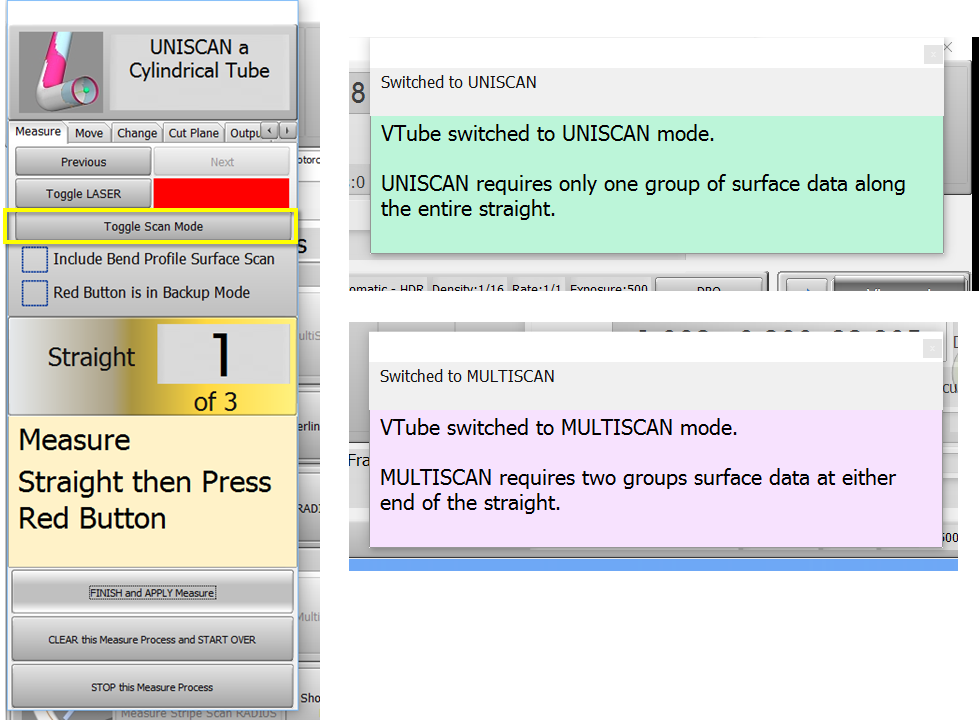Image resolution: width=979 pixels, height=720 pixels.
Task: Go to the Cut Plane tab
Action: pyautogui.click(x=193, y=133)
